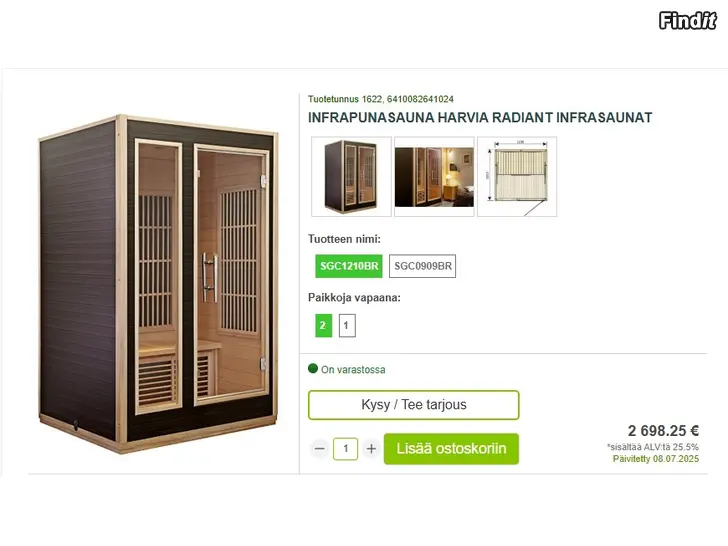Open the floor plan dimensions thumbnail

[517, 176]
